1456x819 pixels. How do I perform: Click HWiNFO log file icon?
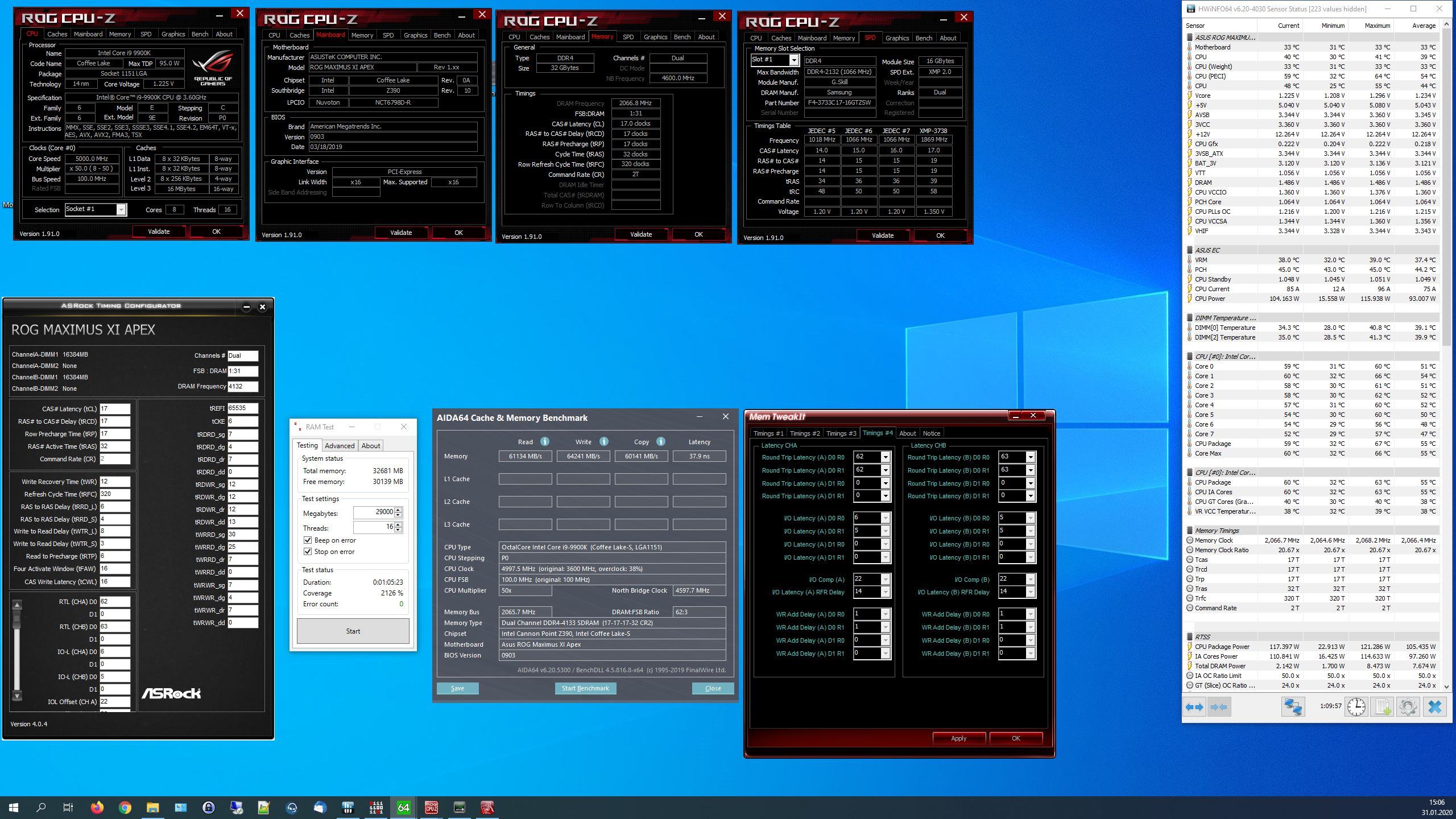pos(1382,707)
